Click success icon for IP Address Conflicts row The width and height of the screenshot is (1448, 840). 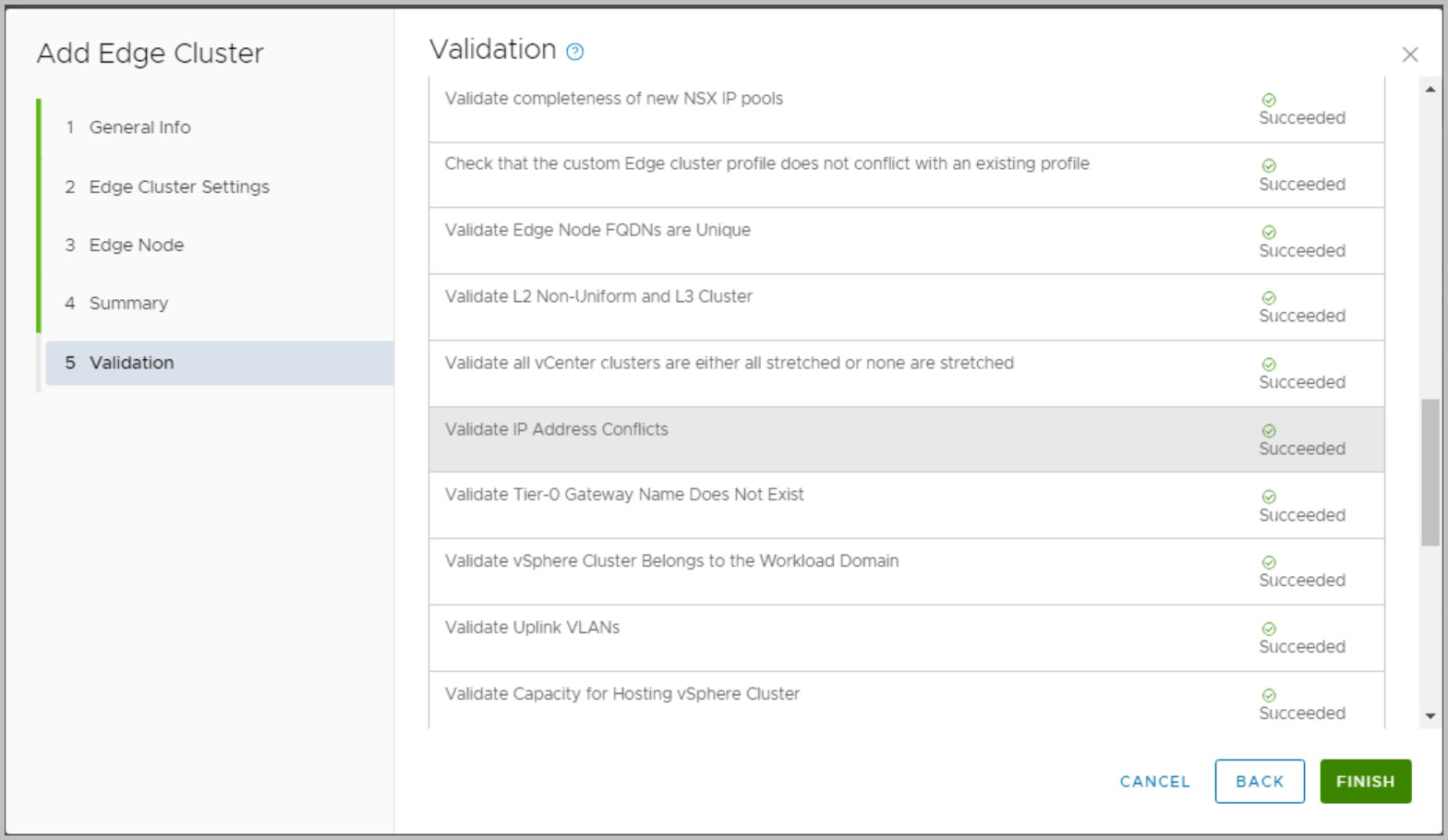[x=1269, y=431]
